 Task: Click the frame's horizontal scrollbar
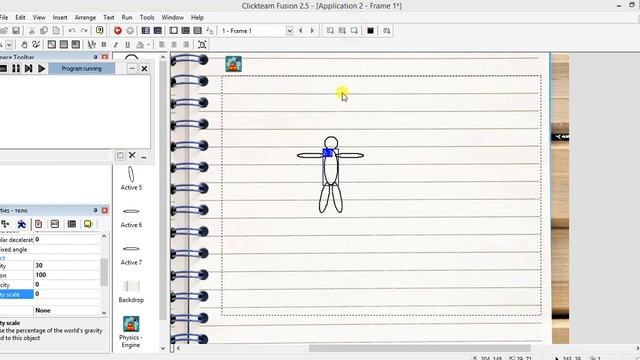(419, 348)
